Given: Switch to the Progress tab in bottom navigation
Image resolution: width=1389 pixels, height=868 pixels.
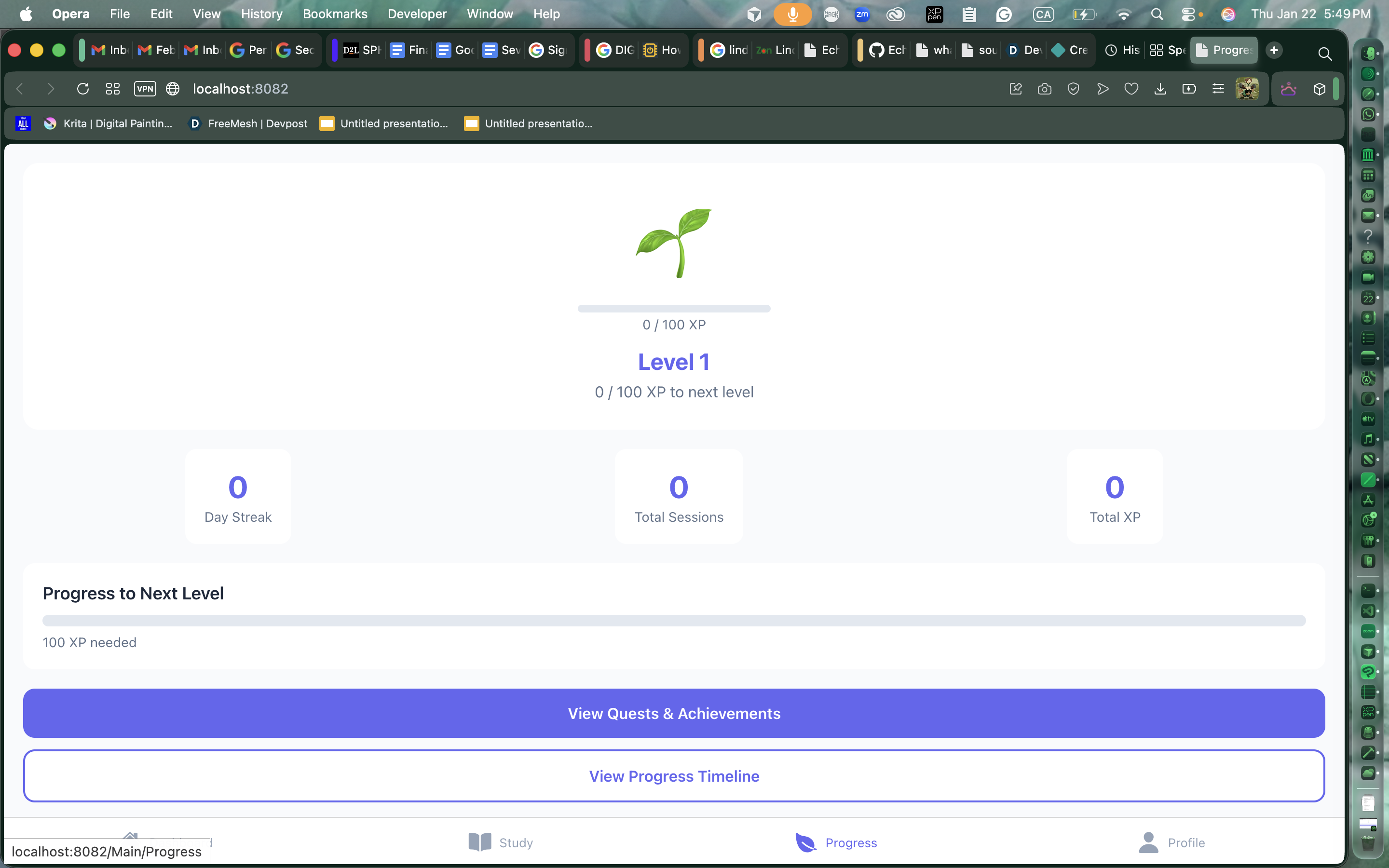Looking at the screenshot, I should tap(836, 842).
